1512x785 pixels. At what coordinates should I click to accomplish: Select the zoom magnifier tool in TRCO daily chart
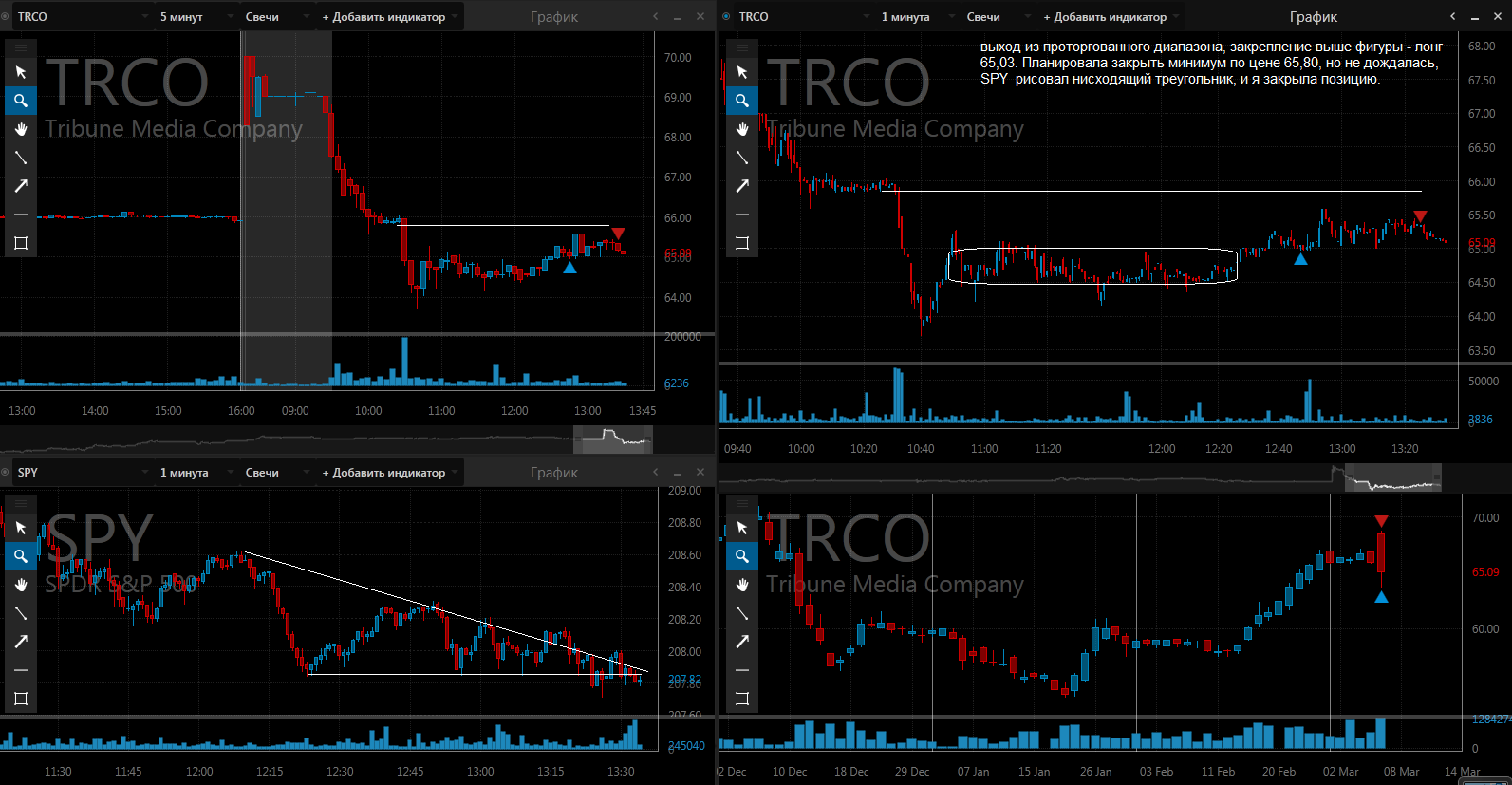point(742,556)
